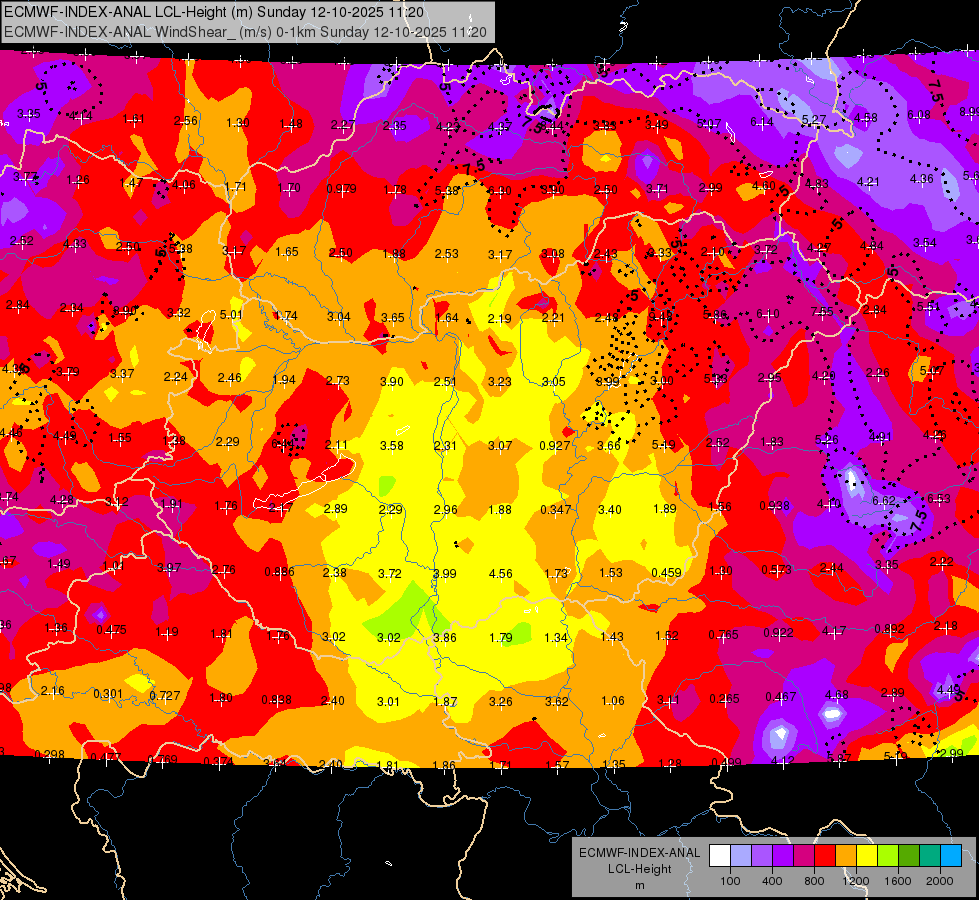Click the dark green legend swatch

click(x=908, y=856)
